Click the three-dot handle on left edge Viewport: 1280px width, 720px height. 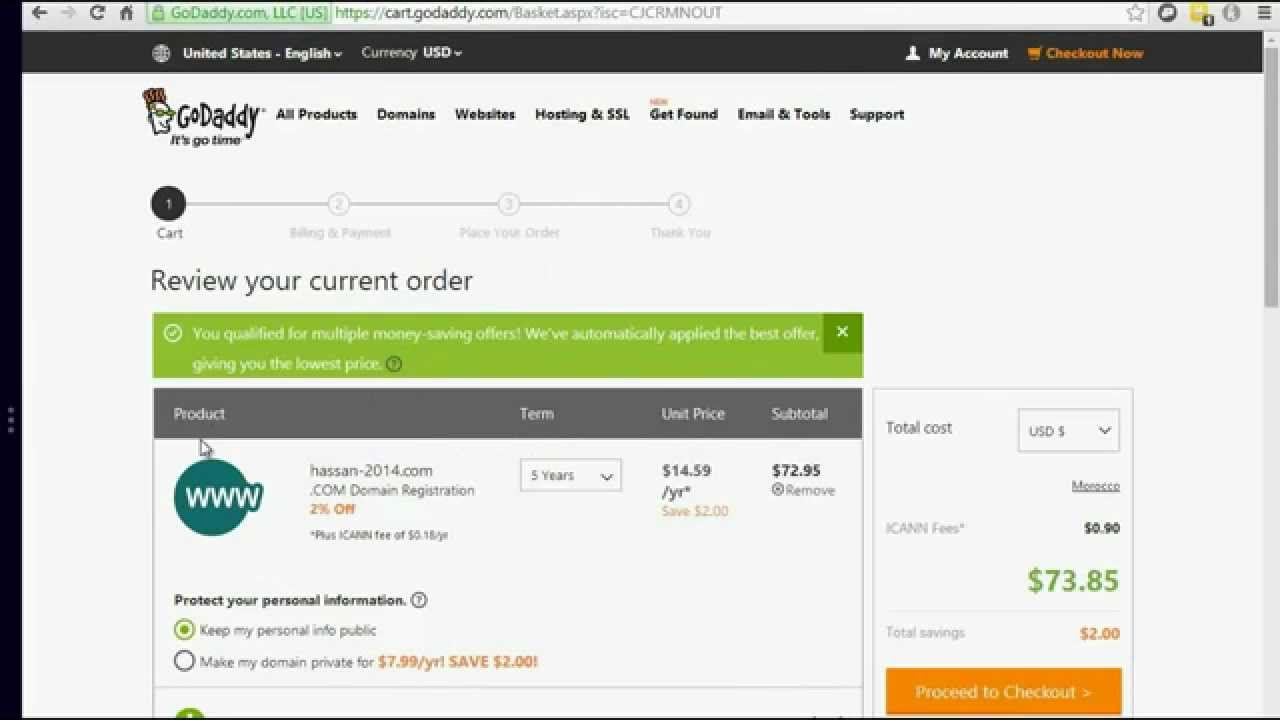(11, 419)
